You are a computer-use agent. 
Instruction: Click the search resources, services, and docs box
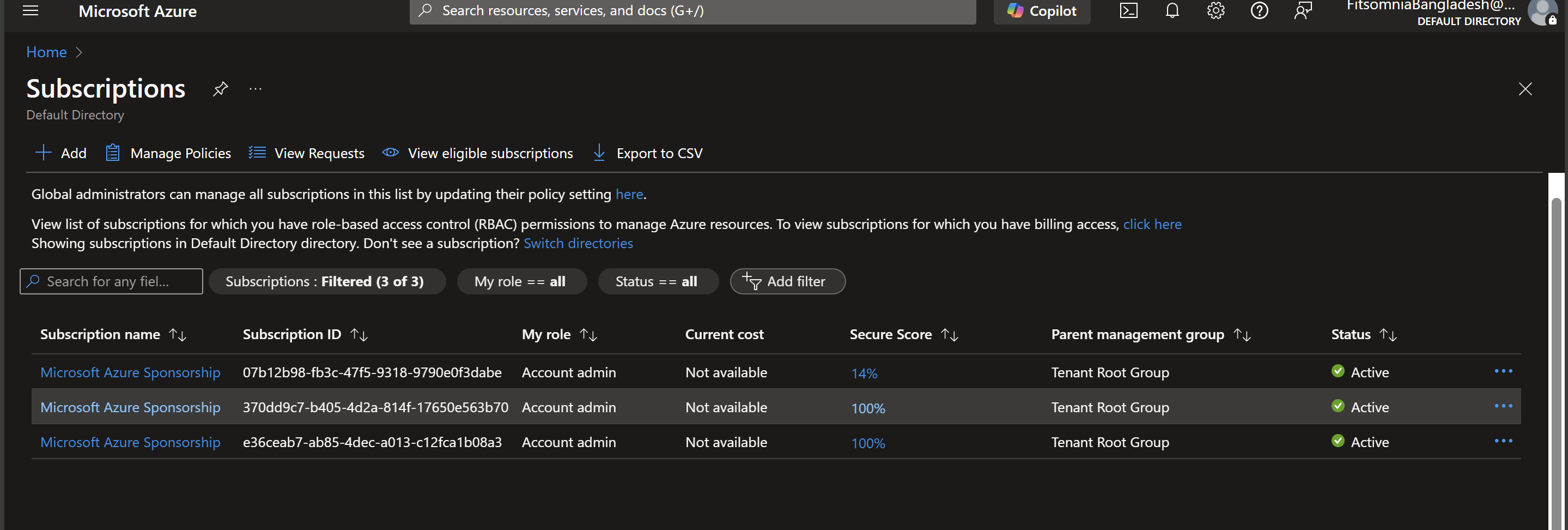pyautogui.click(x=692, y=11)
